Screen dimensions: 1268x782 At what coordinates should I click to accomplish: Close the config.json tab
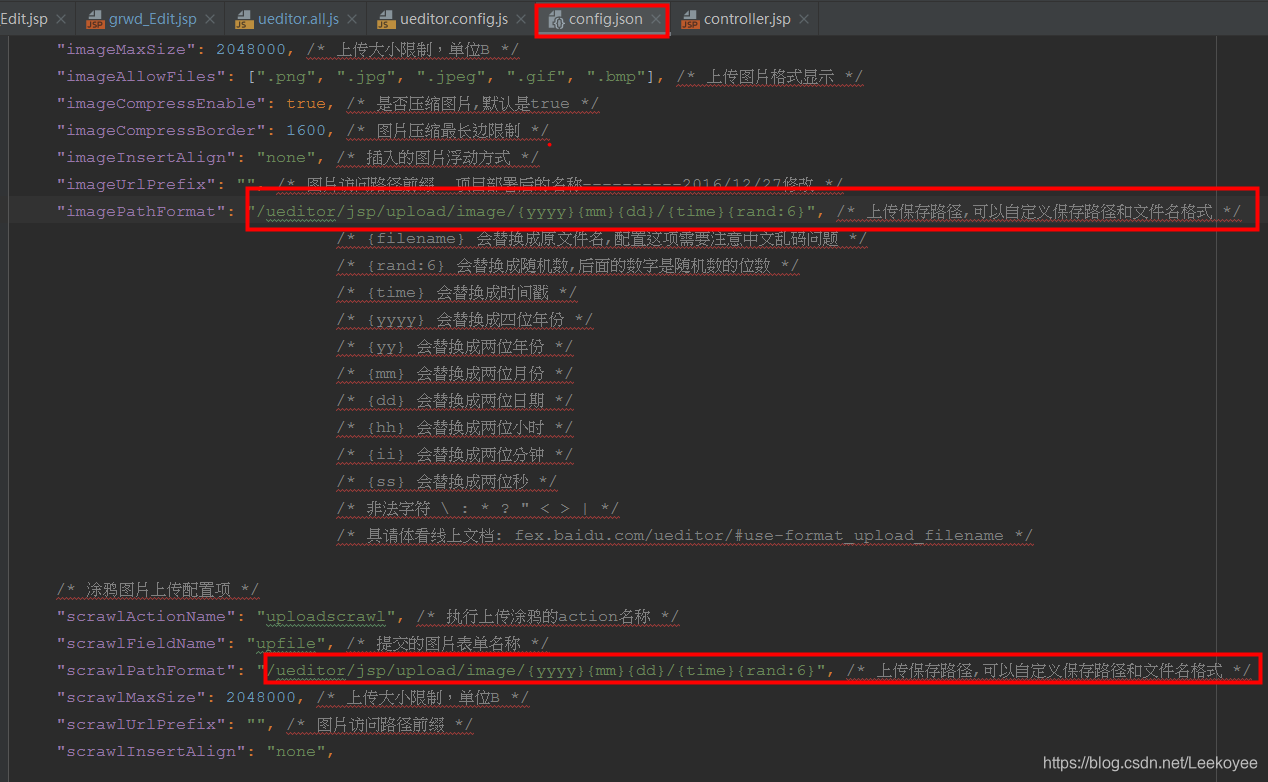[656, 20]
